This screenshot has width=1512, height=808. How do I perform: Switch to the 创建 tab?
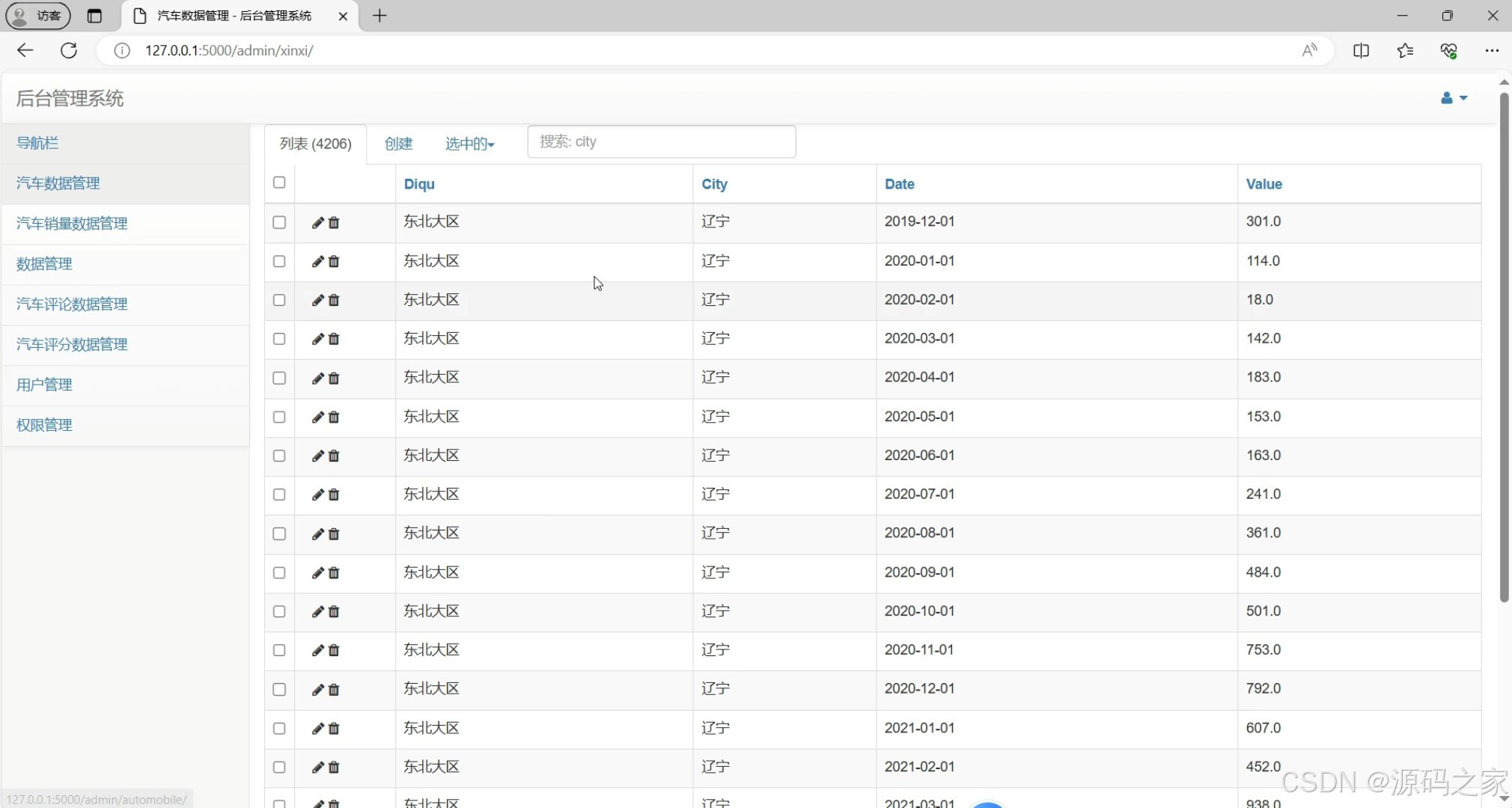(x=398, y=144)
